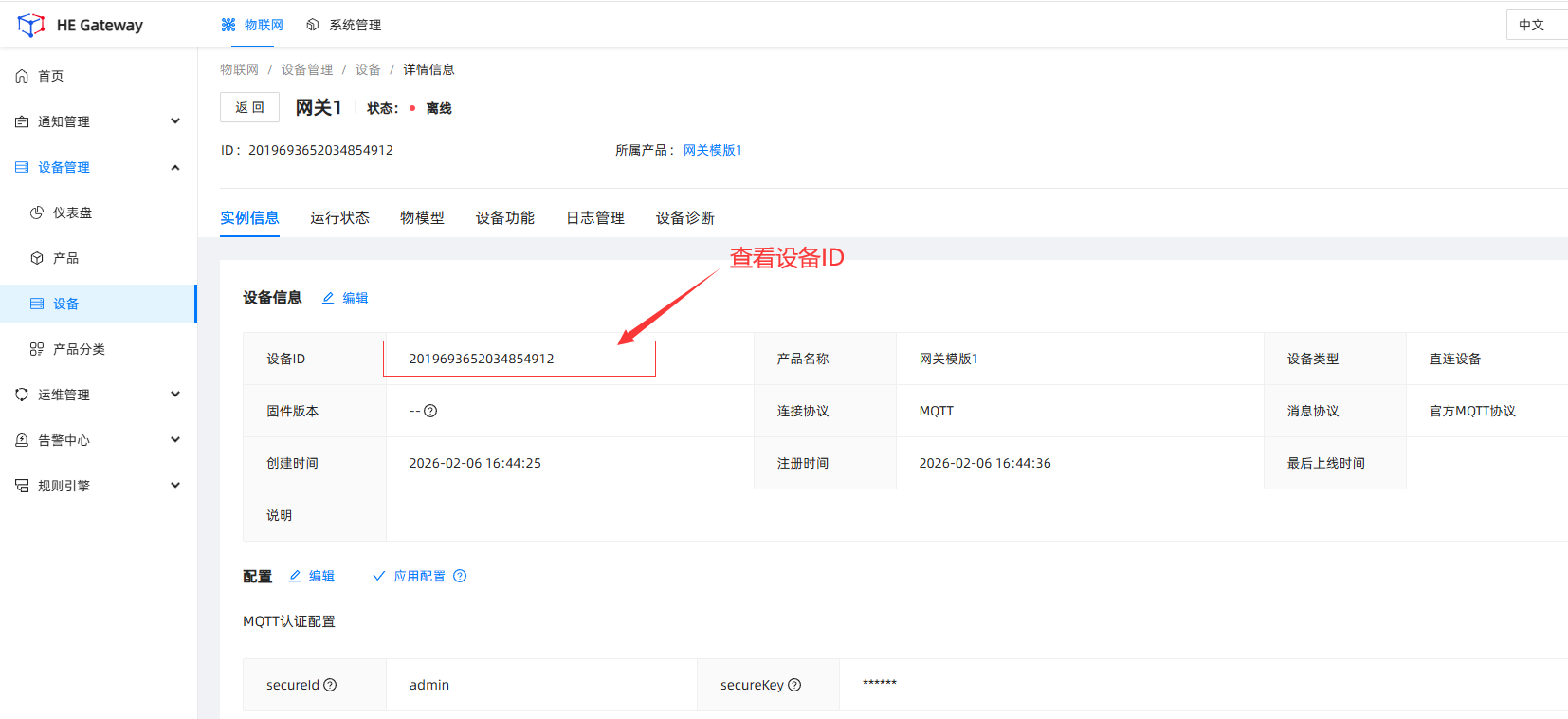Open 仪表盘 dashboard in the sidebar
This screenshot has height=719, width=1568.
(72, 212)
